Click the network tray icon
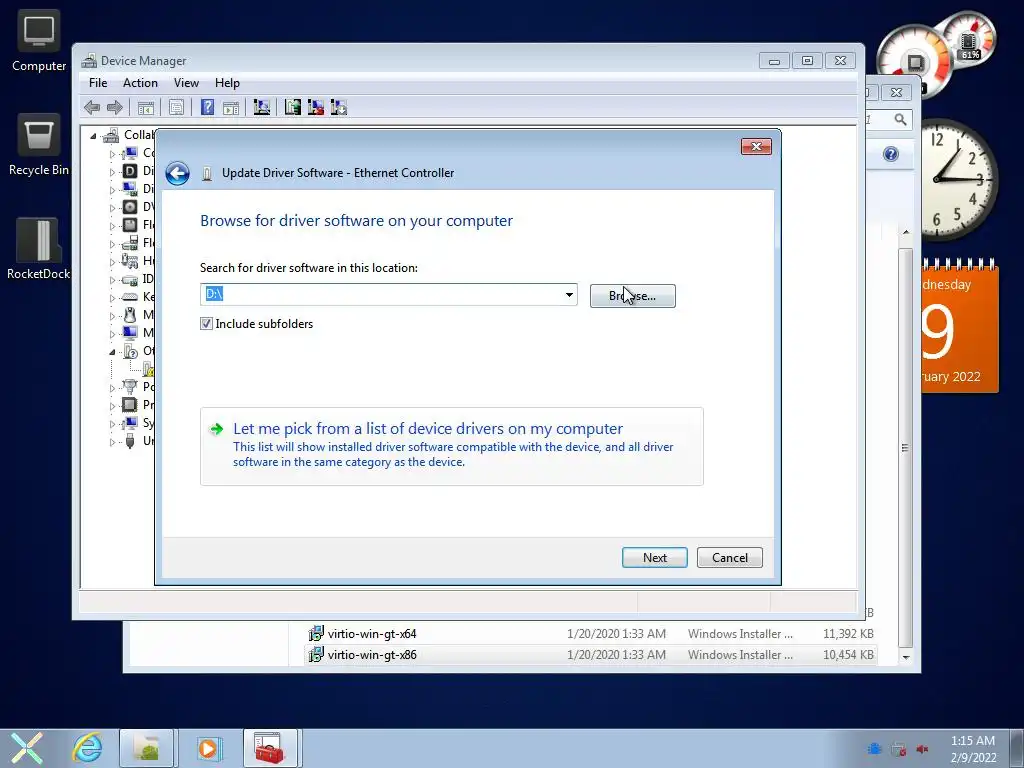Viewport: 1024px width, 768px height. pyautogui.click(x=899, y=749)
